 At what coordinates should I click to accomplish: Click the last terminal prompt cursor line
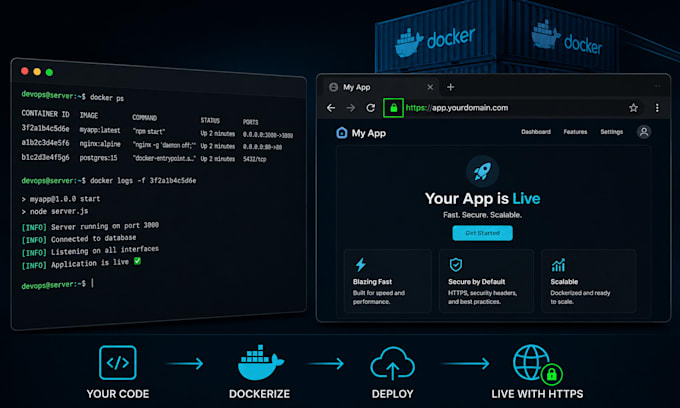point(57,284)
